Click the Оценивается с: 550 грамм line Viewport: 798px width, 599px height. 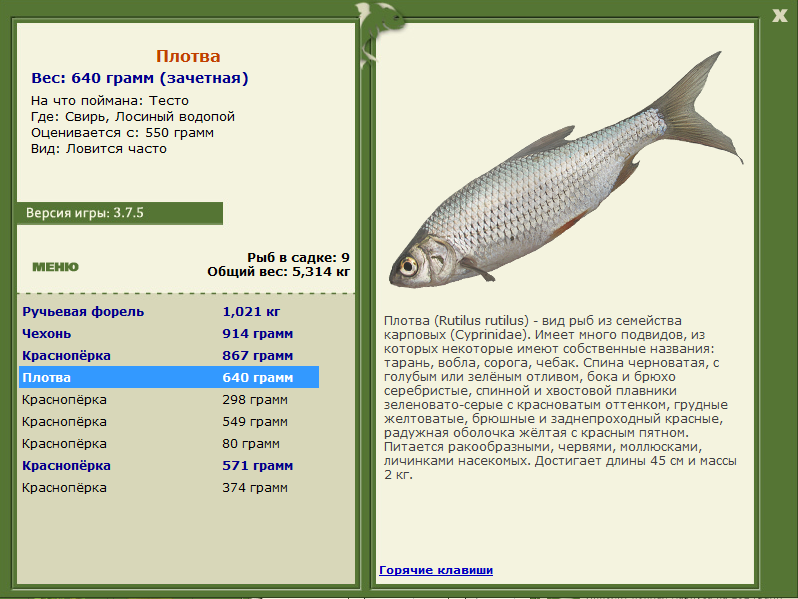pos(122,133)
